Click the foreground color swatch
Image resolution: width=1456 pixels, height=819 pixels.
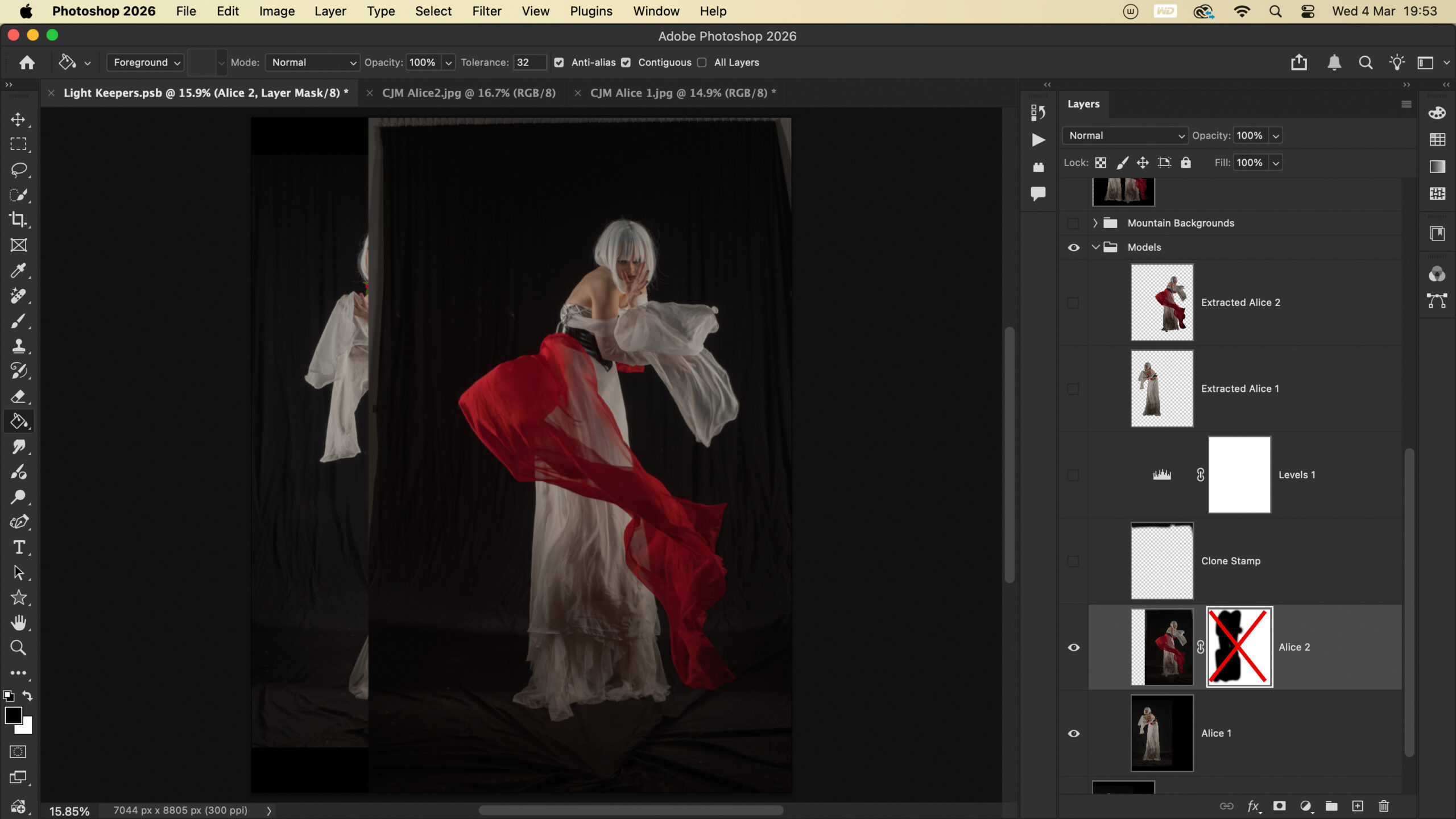13,715
